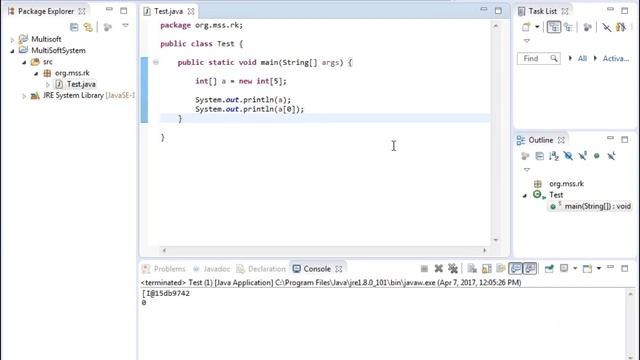Toggle Hide Non-Public Members in Outline

tap(597, 156)
